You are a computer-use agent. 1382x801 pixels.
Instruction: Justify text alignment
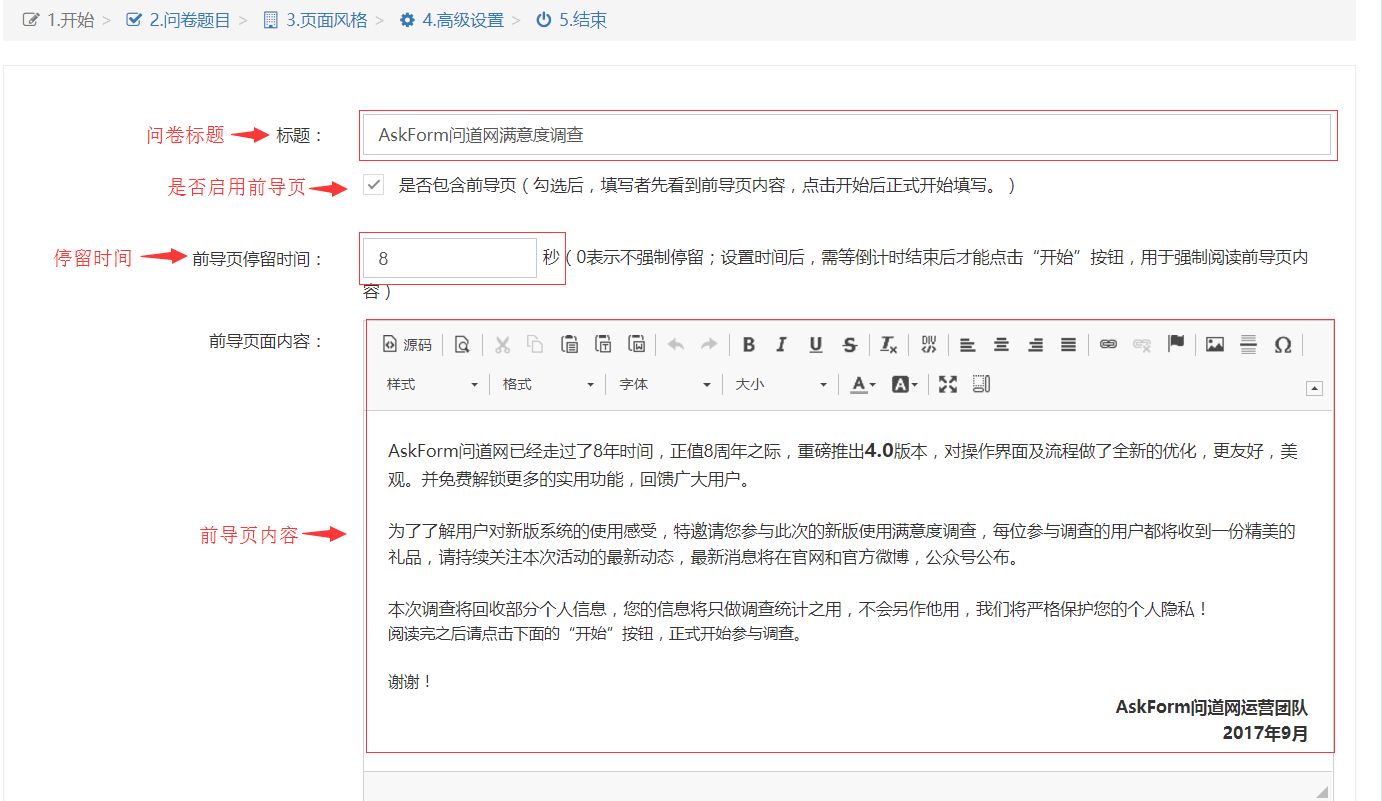1068,345
